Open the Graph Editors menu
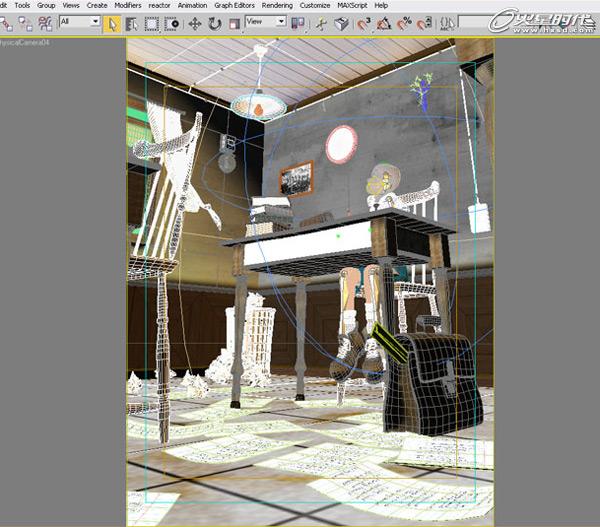600x527 pixels. click(234, 5)
